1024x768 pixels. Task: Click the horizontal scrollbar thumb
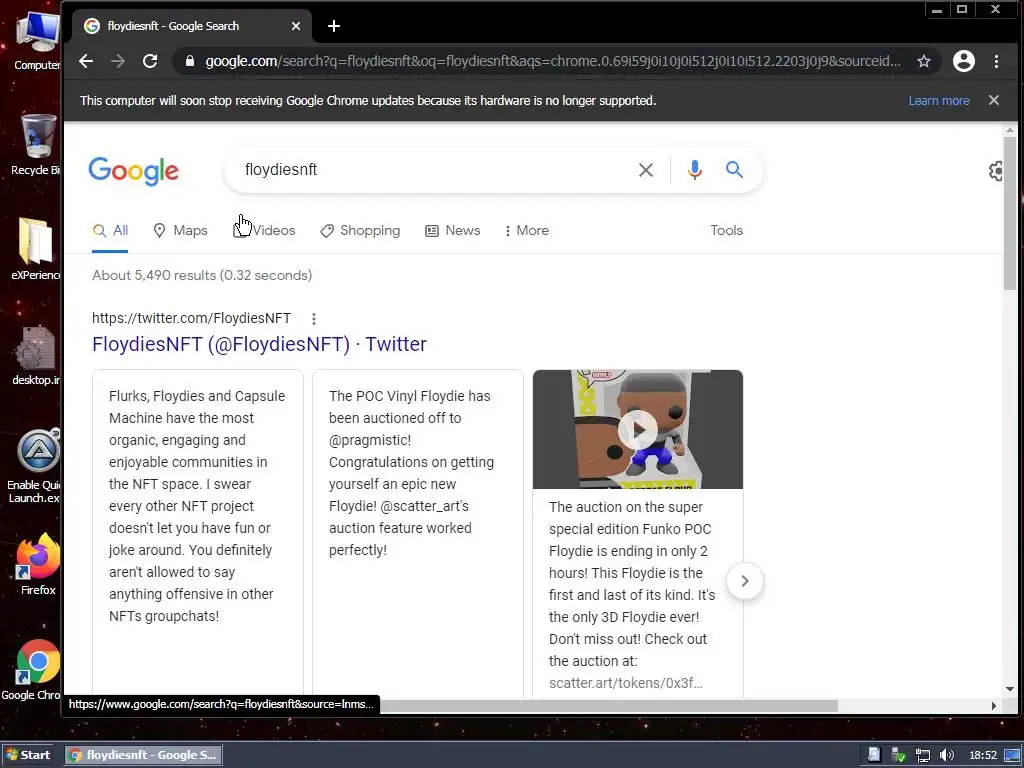coord(609,706)
